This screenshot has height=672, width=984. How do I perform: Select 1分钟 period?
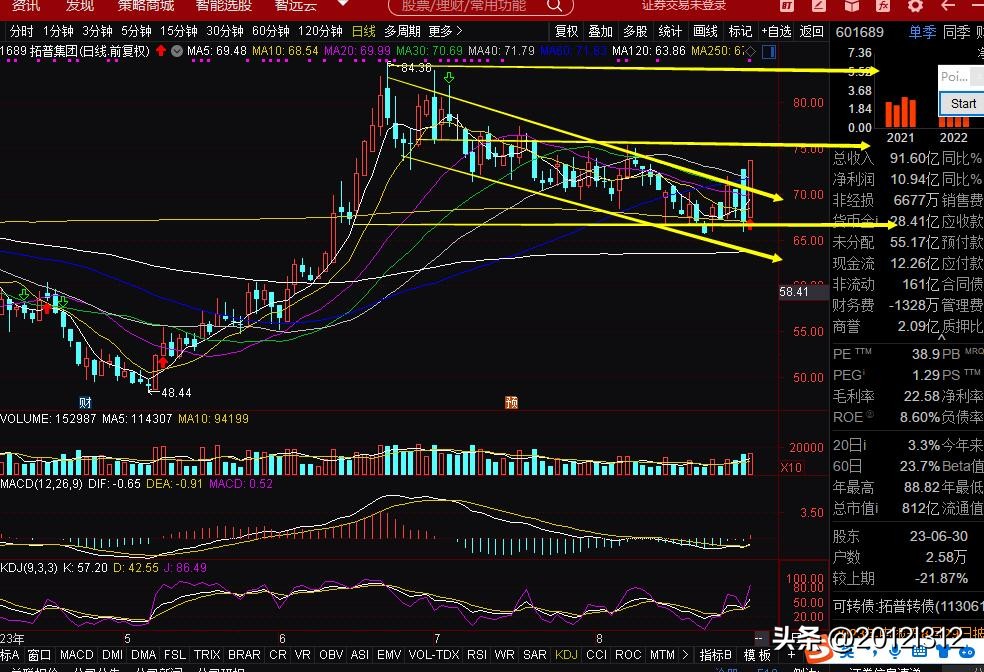(58, 31)
